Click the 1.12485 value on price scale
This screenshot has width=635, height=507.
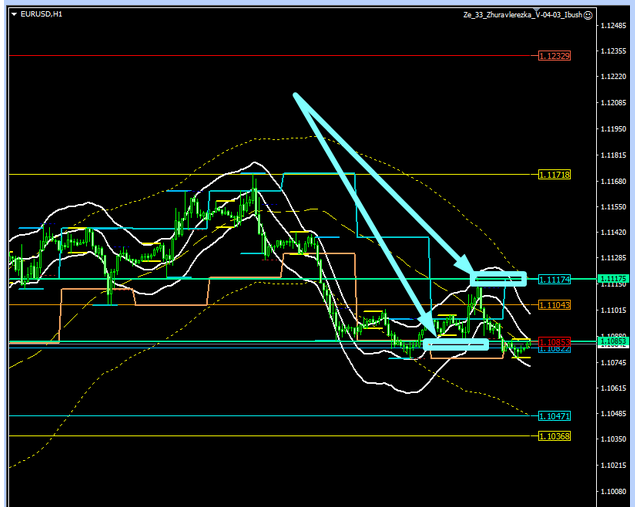click(612, 25)
